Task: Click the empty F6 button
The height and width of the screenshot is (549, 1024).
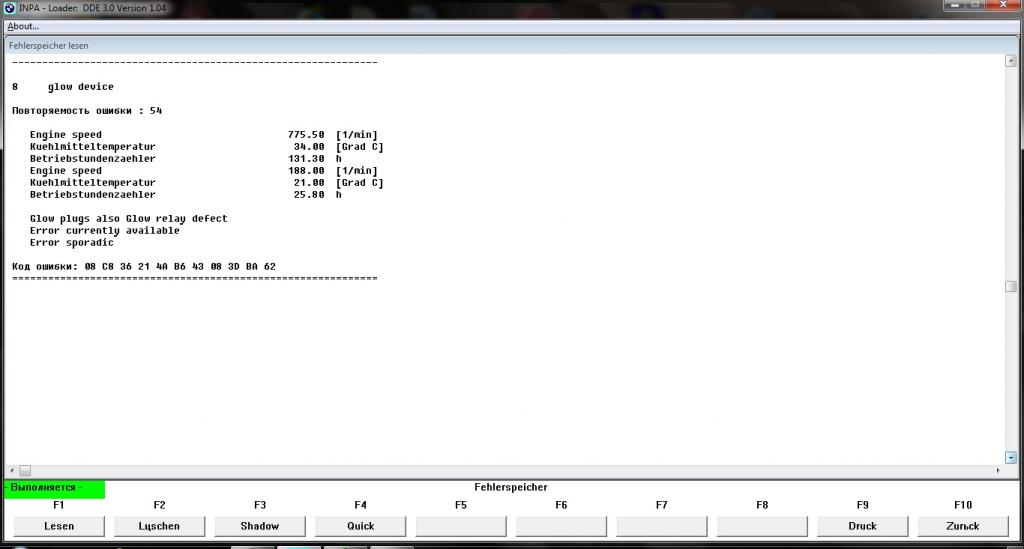Action: (x=562, y=526)
